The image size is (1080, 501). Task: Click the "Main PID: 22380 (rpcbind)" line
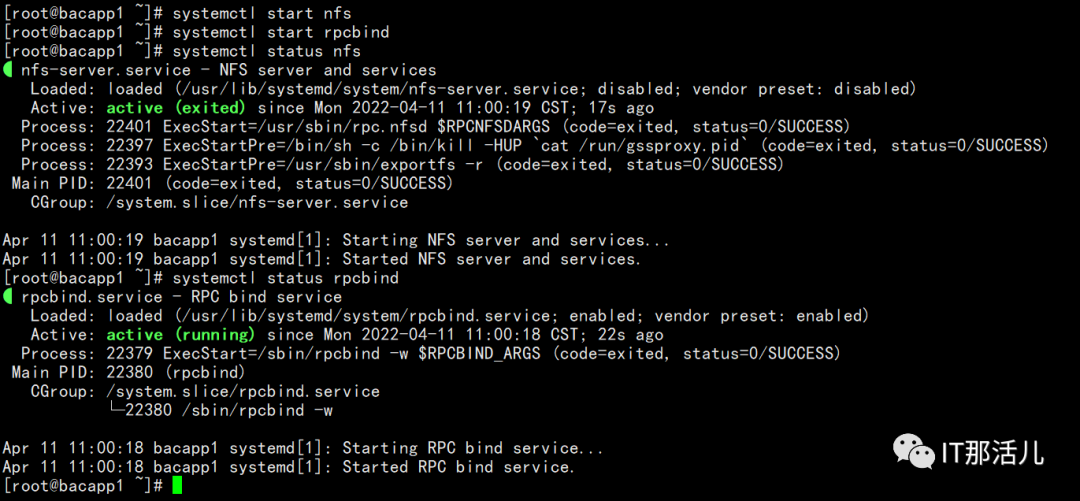[x=129, y=373]
